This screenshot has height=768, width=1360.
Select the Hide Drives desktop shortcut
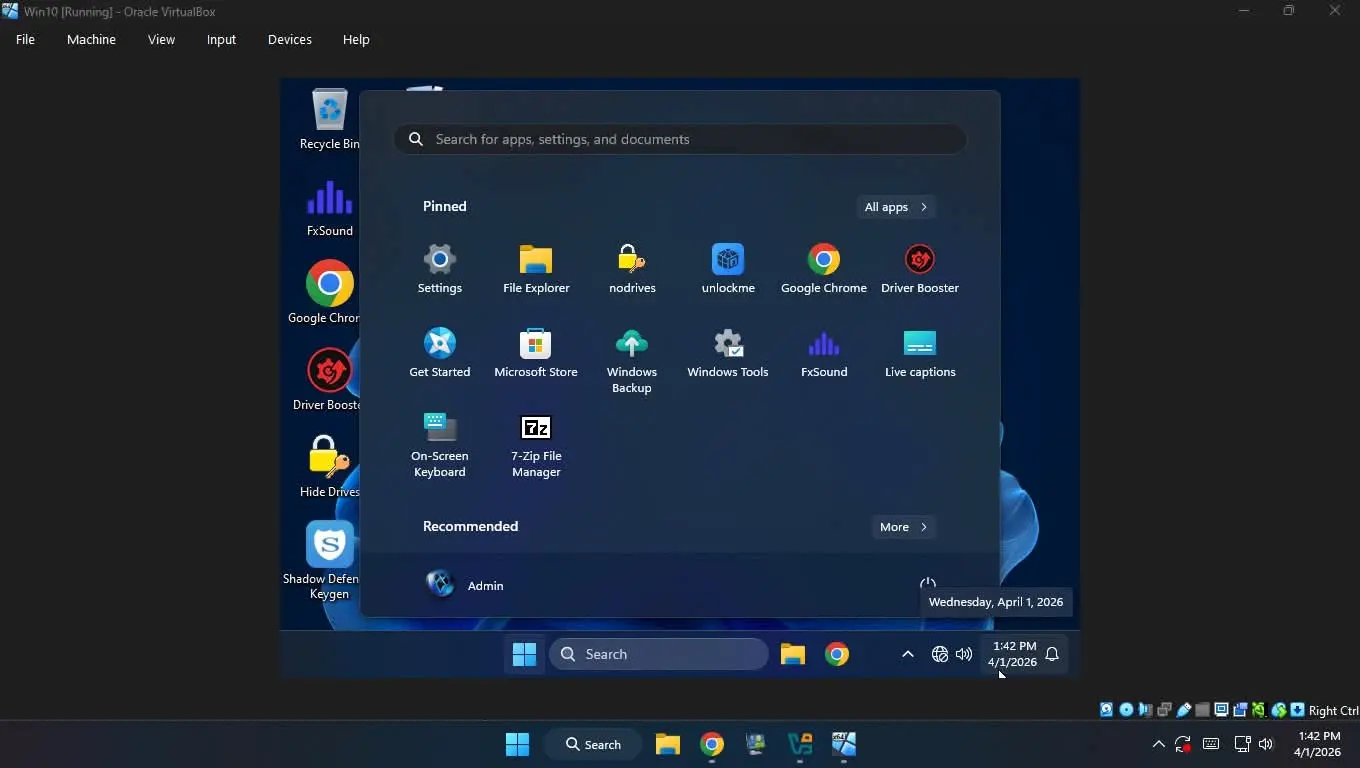[329, 466]
